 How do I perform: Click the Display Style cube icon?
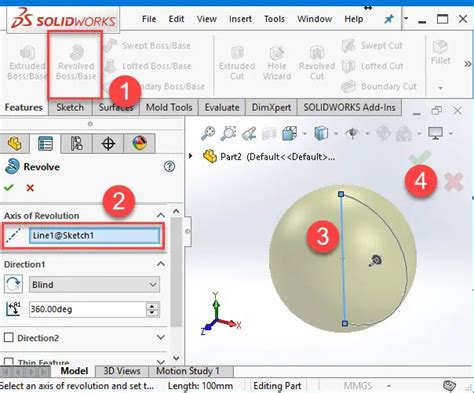coord(321,134)
